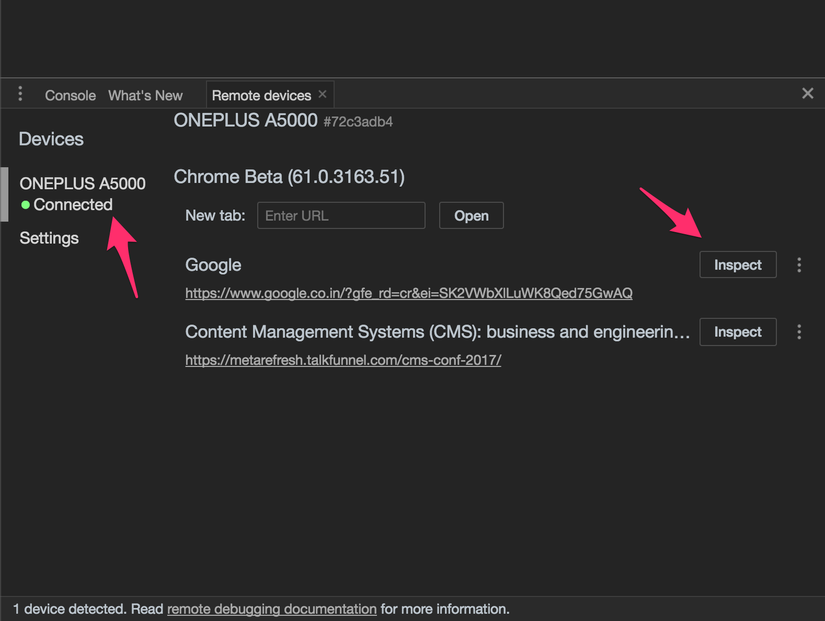
Task: Open more options for CMS conference tab
Action: (799, 332)
